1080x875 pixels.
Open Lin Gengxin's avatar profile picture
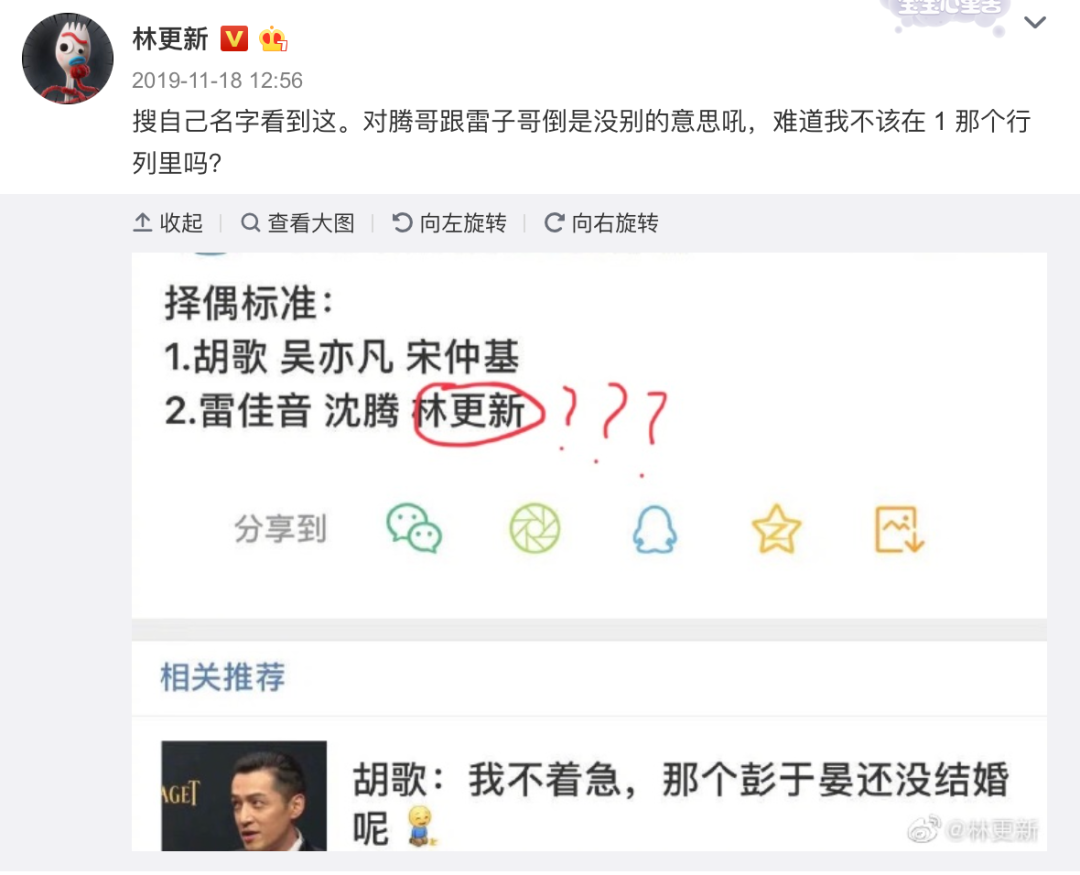coord(68,59)
